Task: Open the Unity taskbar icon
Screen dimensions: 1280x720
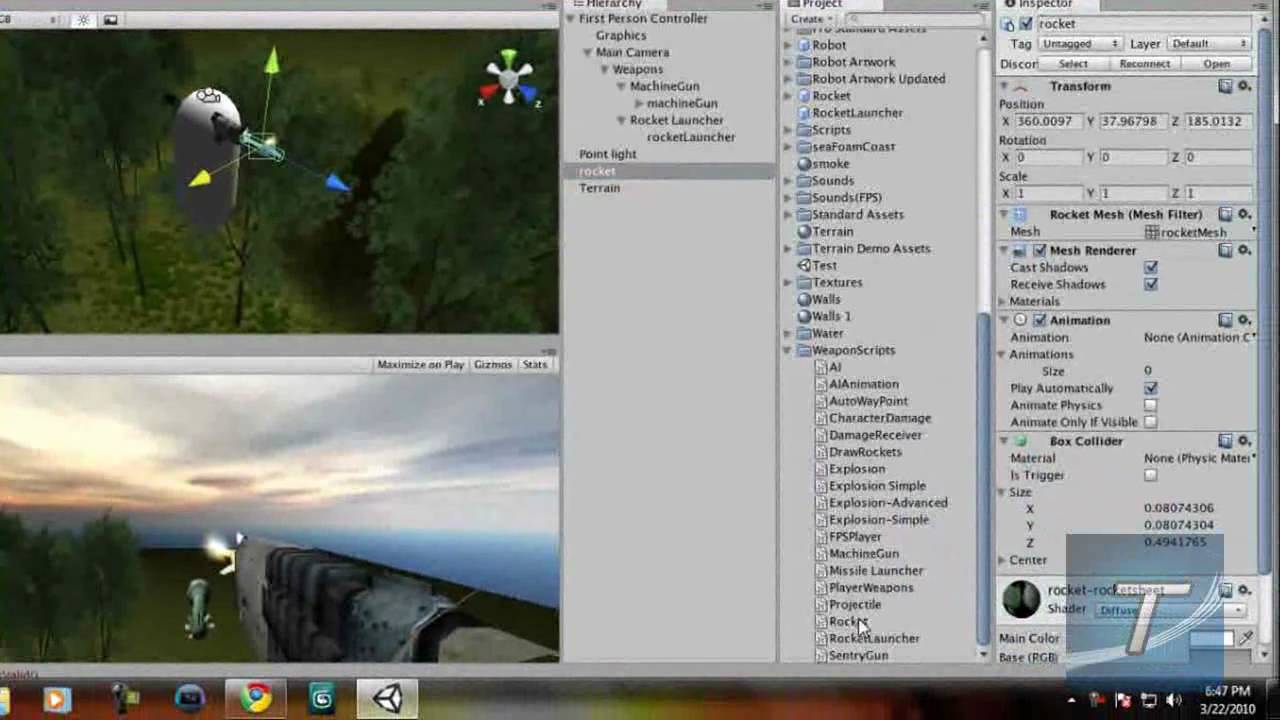Action: (x=388, y=697)
